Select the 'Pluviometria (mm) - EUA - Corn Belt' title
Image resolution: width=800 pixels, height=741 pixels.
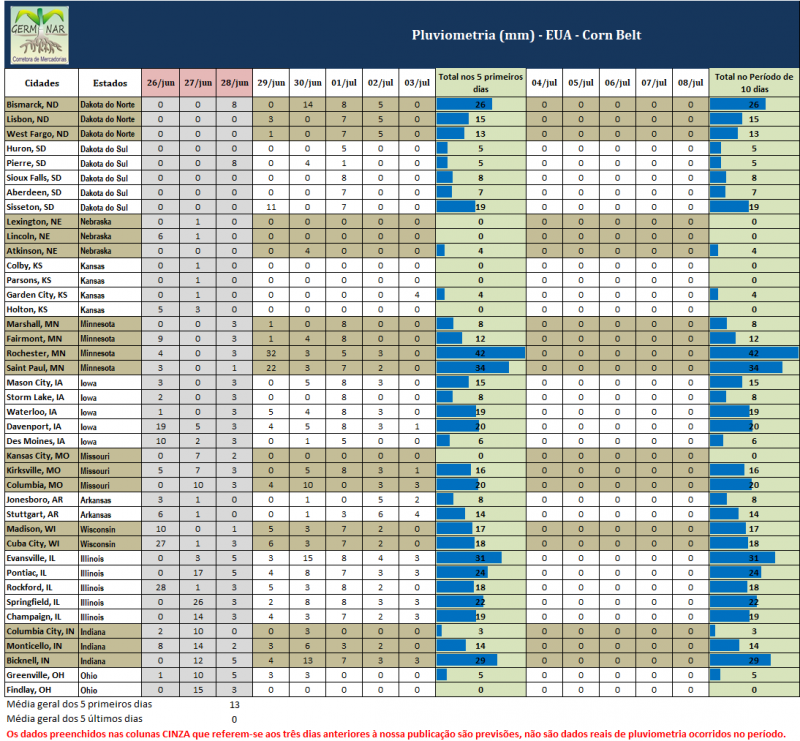click(x=526, y=35)
